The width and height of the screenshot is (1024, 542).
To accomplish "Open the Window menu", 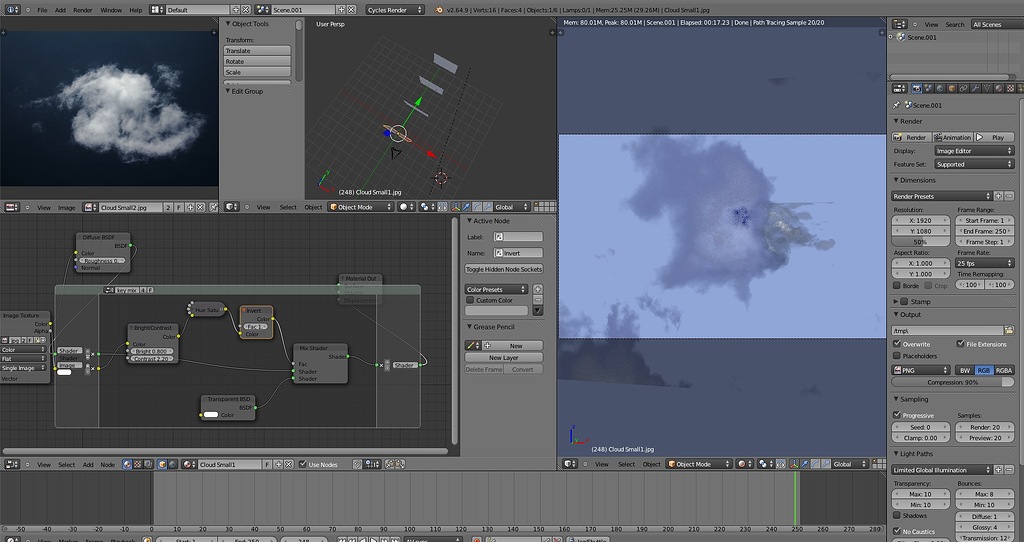I will pyautogui.click(x=111, y=10).
